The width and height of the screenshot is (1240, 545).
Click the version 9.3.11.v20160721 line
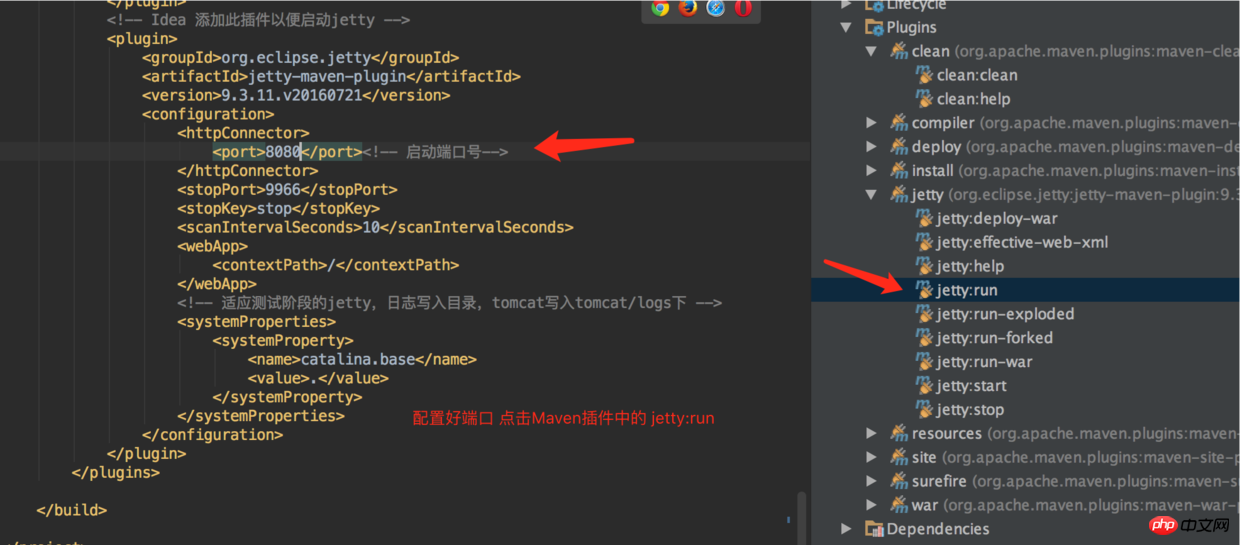[x=296, y=95]
